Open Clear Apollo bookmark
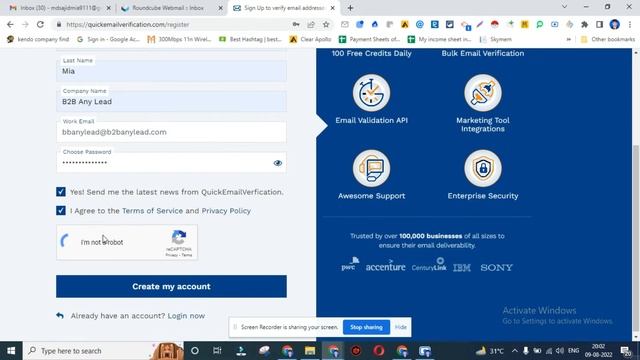Screen dimensions: 640x360 click(310, 39)
